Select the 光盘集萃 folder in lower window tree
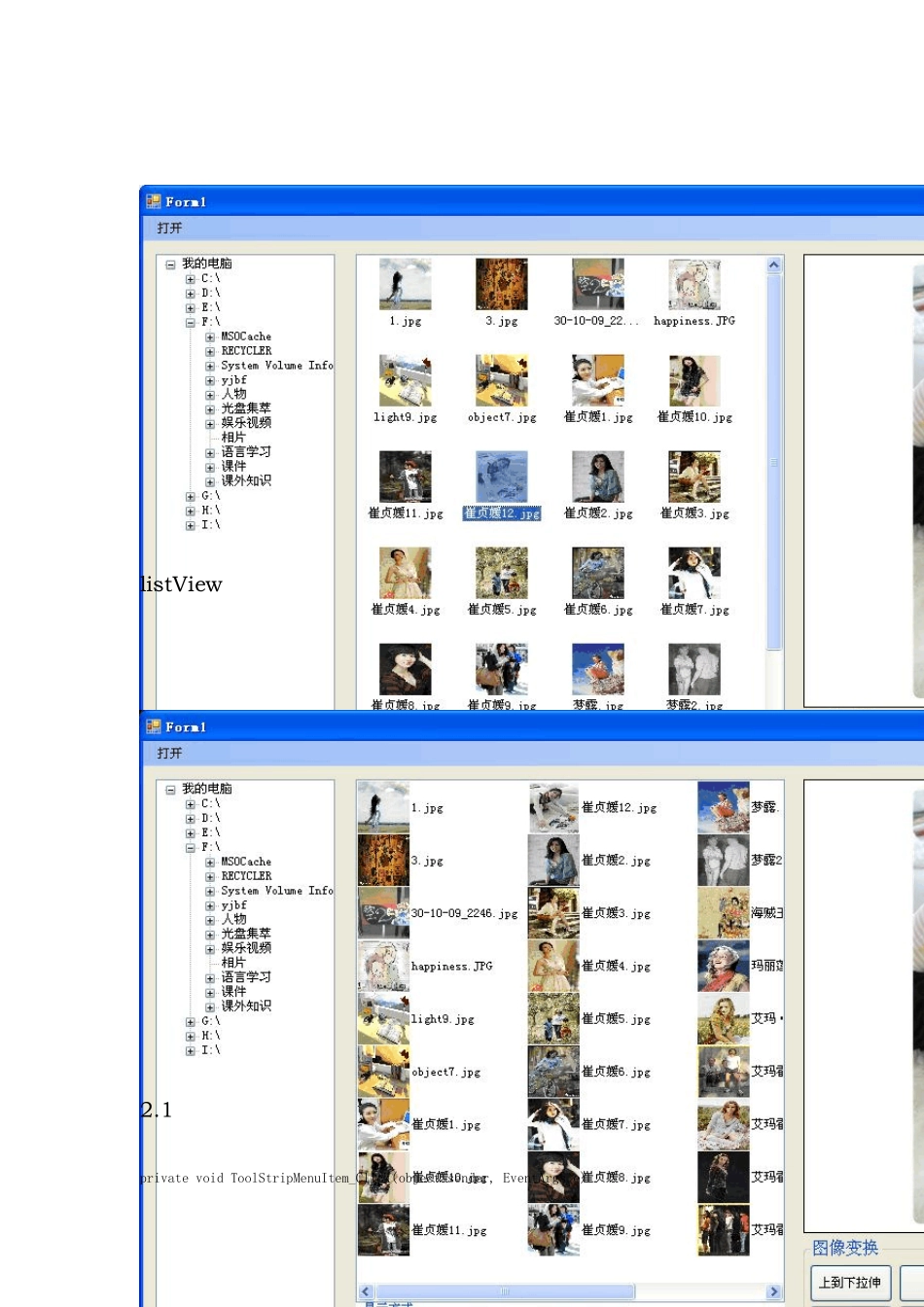 [x=246, y=934]
